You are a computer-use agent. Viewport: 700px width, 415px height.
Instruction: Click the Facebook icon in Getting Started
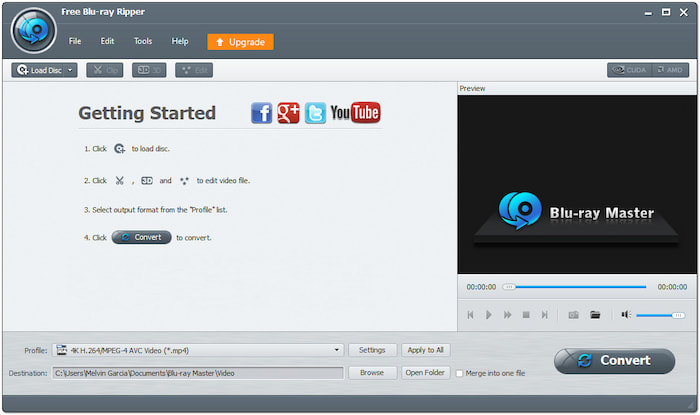coord(261,113)
